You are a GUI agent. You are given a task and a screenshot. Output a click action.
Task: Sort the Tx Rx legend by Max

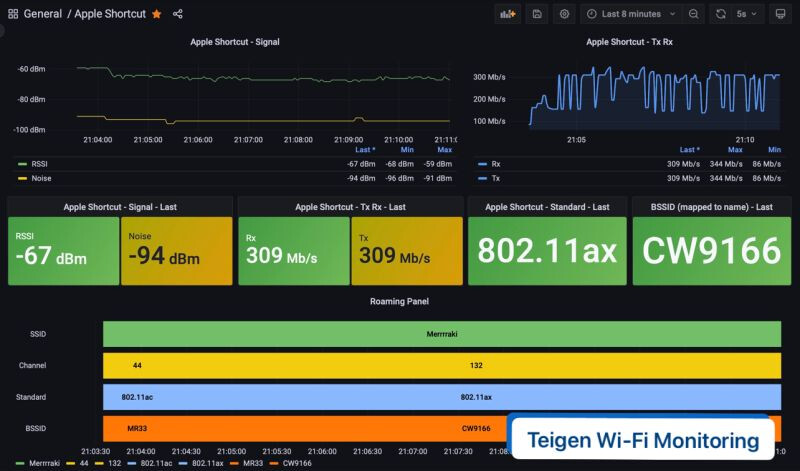tap(735, 150)
